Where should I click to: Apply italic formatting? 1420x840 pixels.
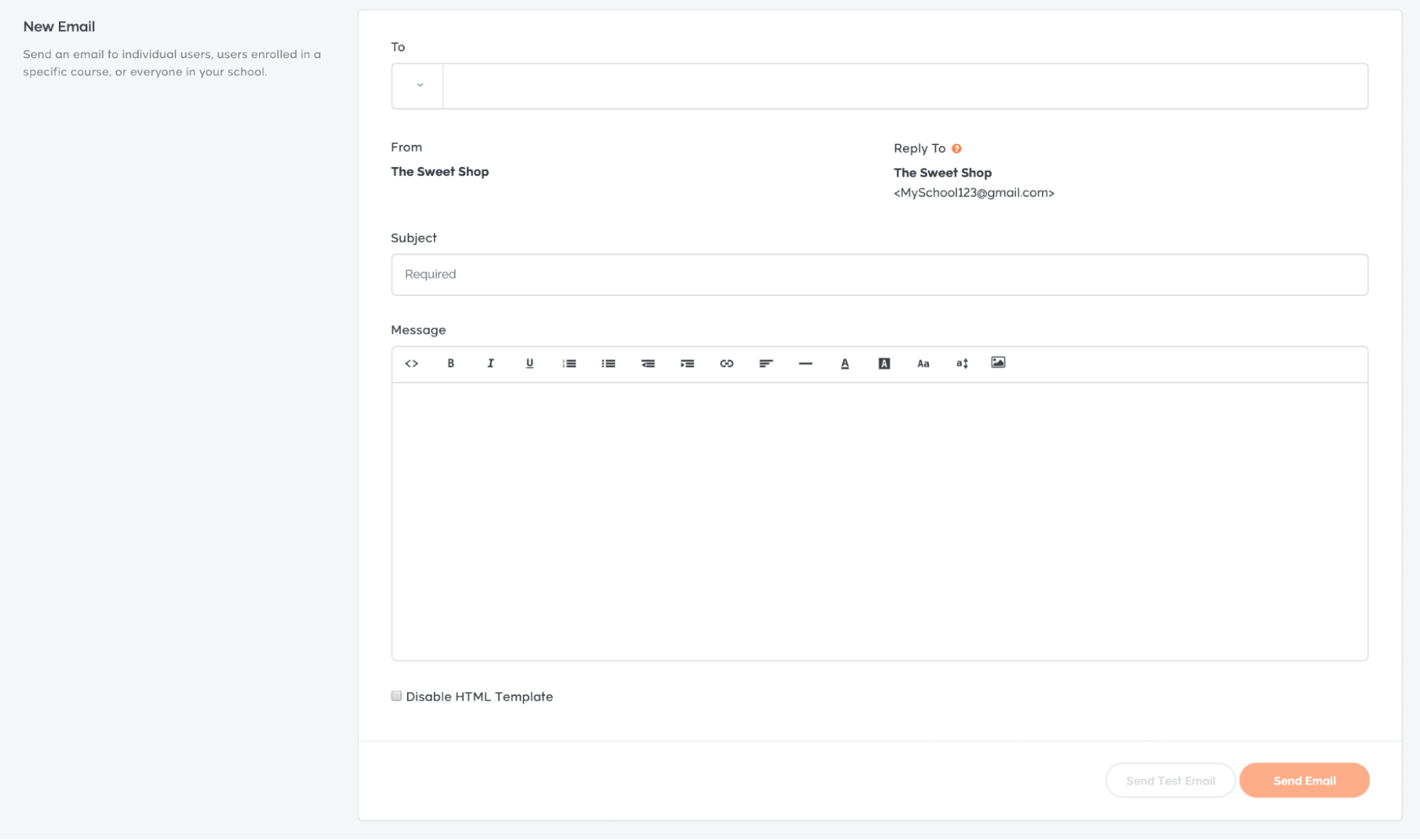coord(490,364)
